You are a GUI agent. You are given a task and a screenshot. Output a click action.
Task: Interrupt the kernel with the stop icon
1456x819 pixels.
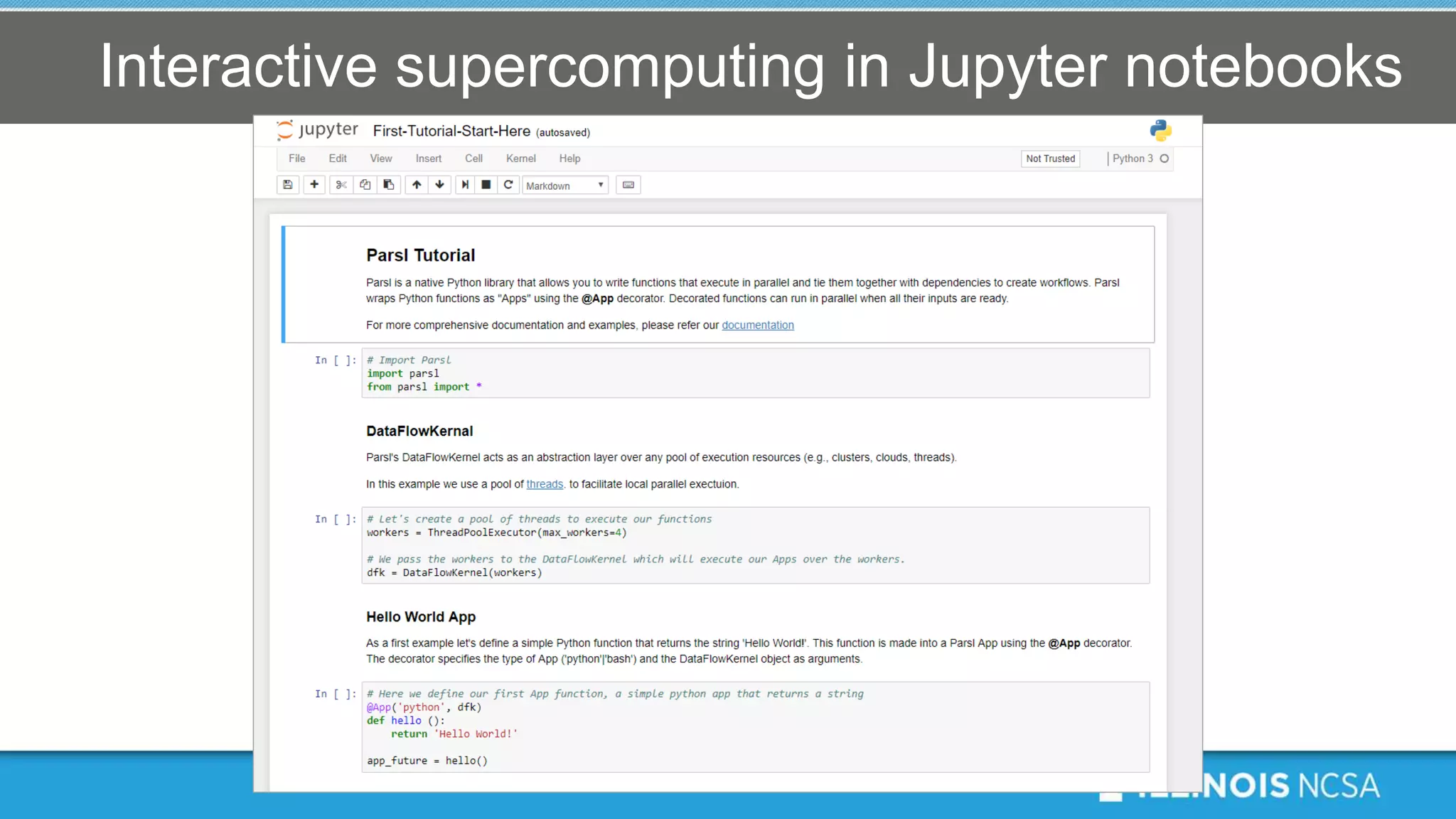[x=486, y=185]
